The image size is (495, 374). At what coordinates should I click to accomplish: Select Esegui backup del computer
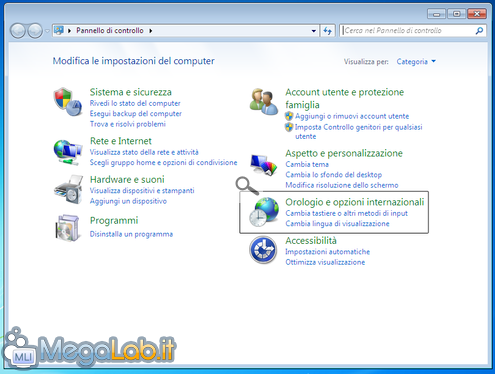[x=136, y=114]
